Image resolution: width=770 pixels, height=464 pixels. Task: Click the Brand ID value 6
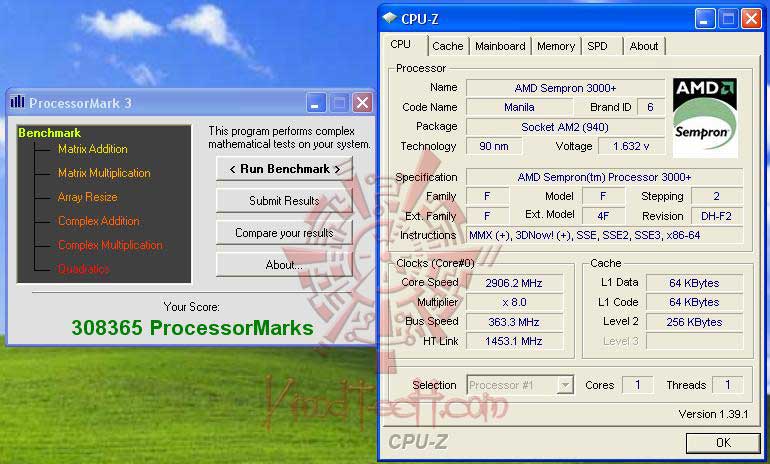[650, 108]
